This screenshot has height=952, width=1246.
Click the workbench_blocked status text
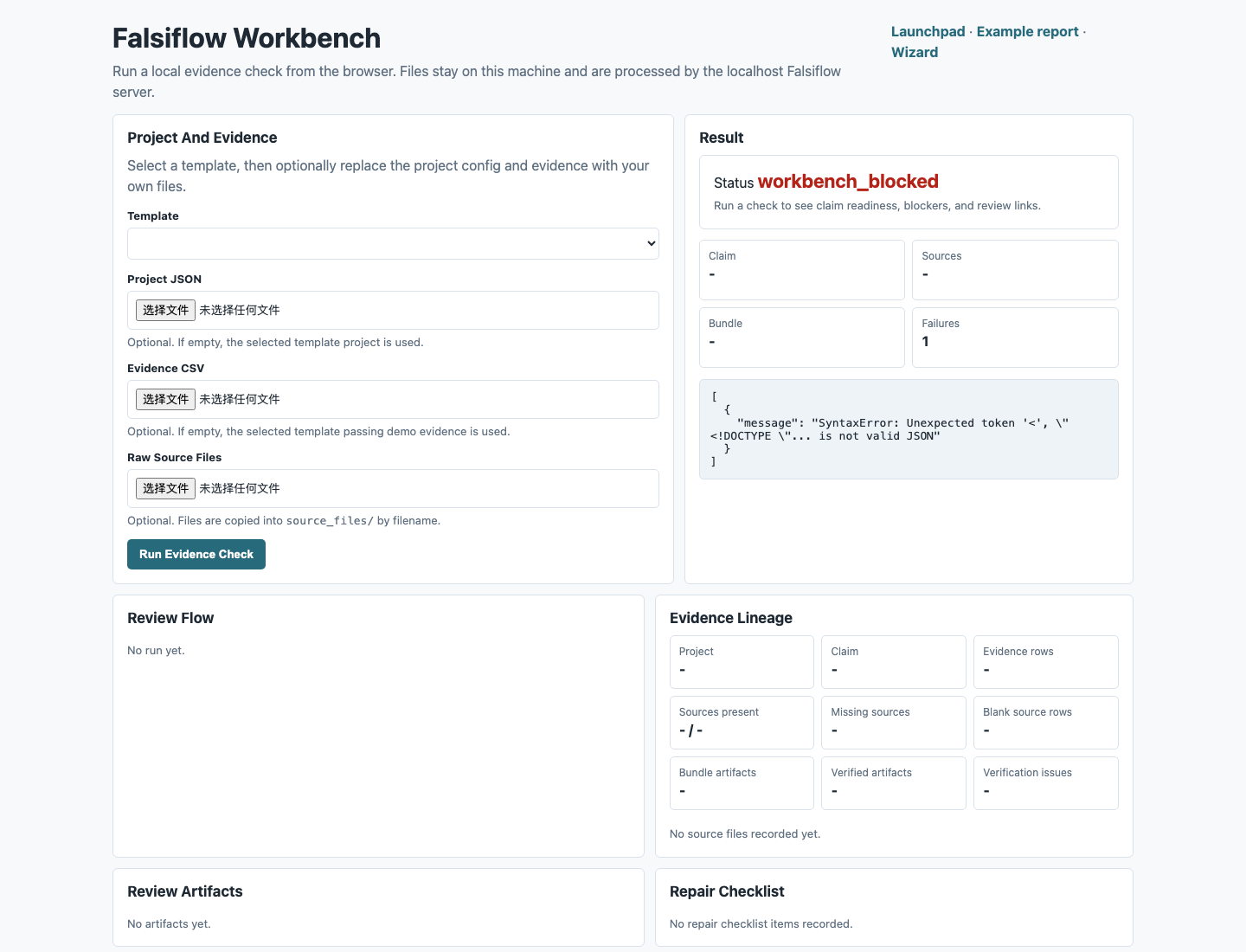848,182
